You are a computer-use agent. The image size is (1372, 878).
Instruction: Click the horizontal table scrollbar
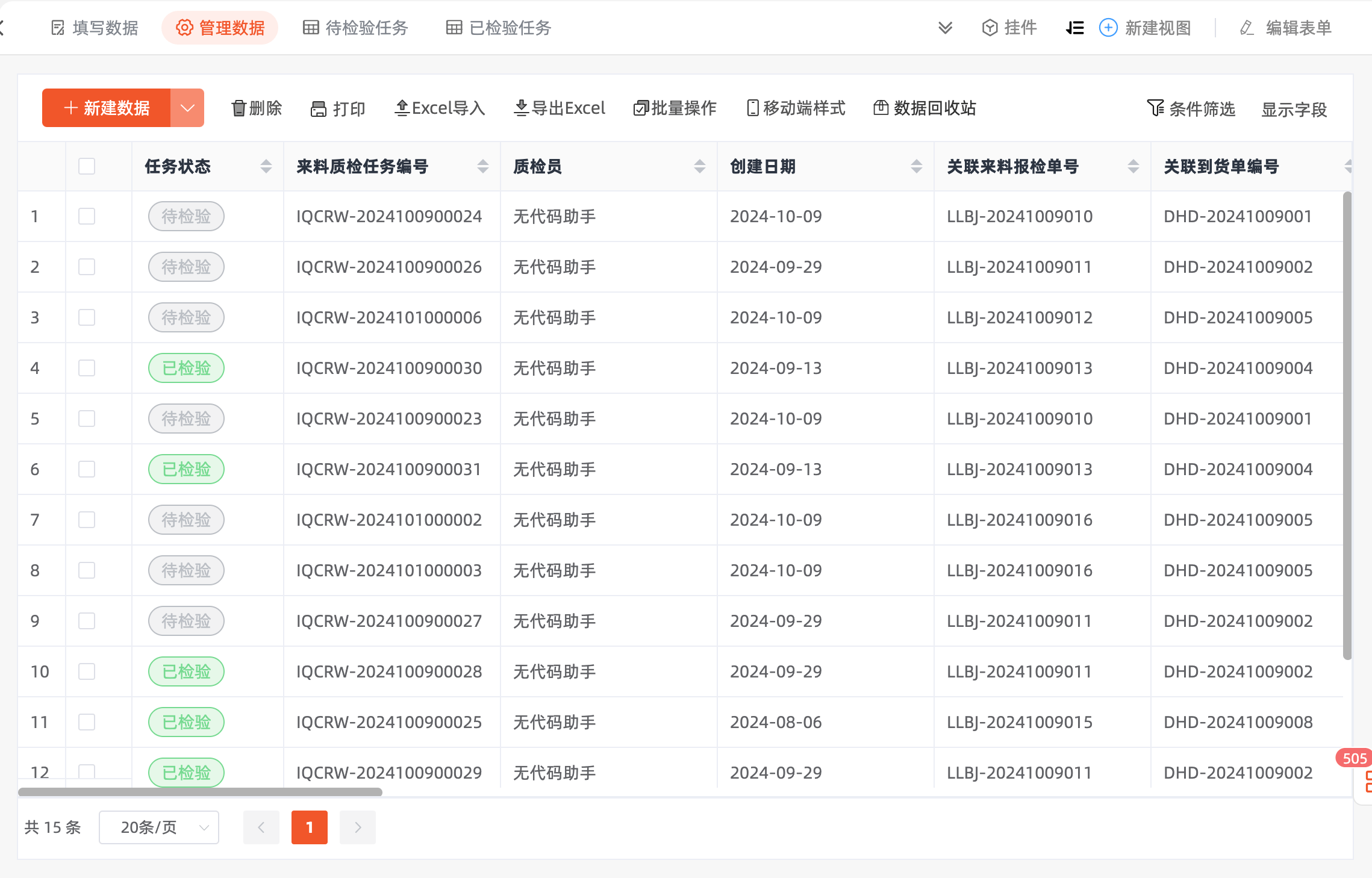(x=200, y=792)
